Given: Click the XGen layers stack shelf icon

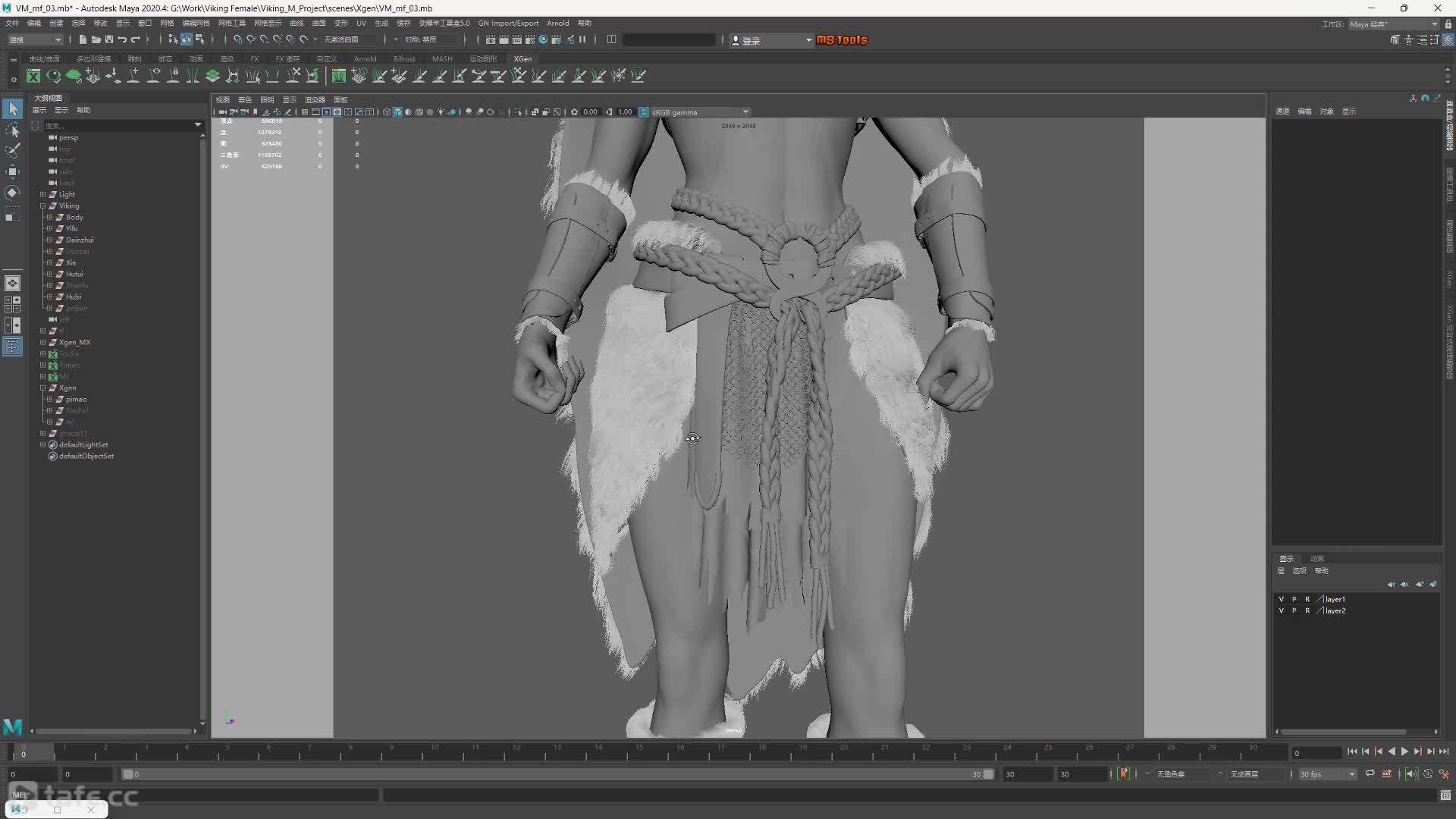Looking at the screenshot, I should (x=213, y=76).
